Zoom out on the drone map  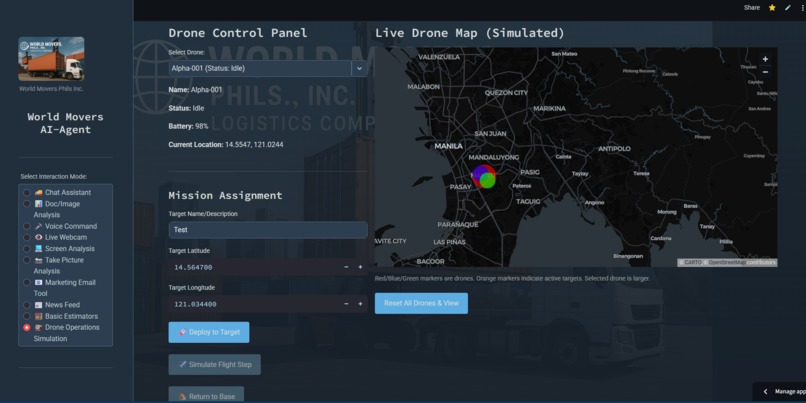click(x=765, y=72)
